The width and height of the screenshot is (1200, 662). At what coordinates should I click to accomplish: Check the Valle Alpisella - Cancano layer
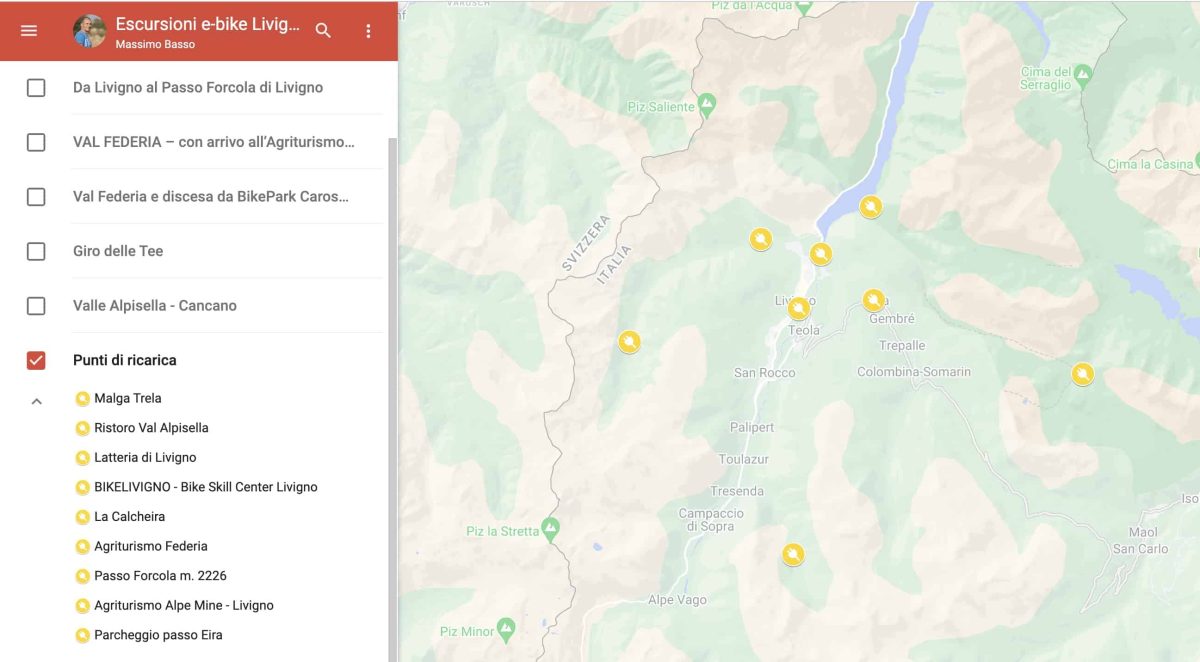click(35, 305)
